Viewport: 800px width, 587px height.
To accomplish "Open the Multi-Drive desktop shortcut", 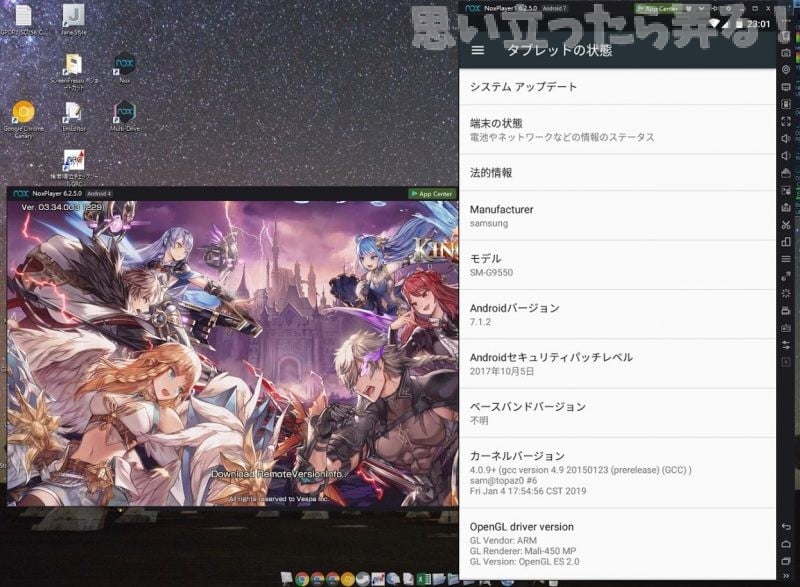I will pyautogui.click(x=124, y=116).
